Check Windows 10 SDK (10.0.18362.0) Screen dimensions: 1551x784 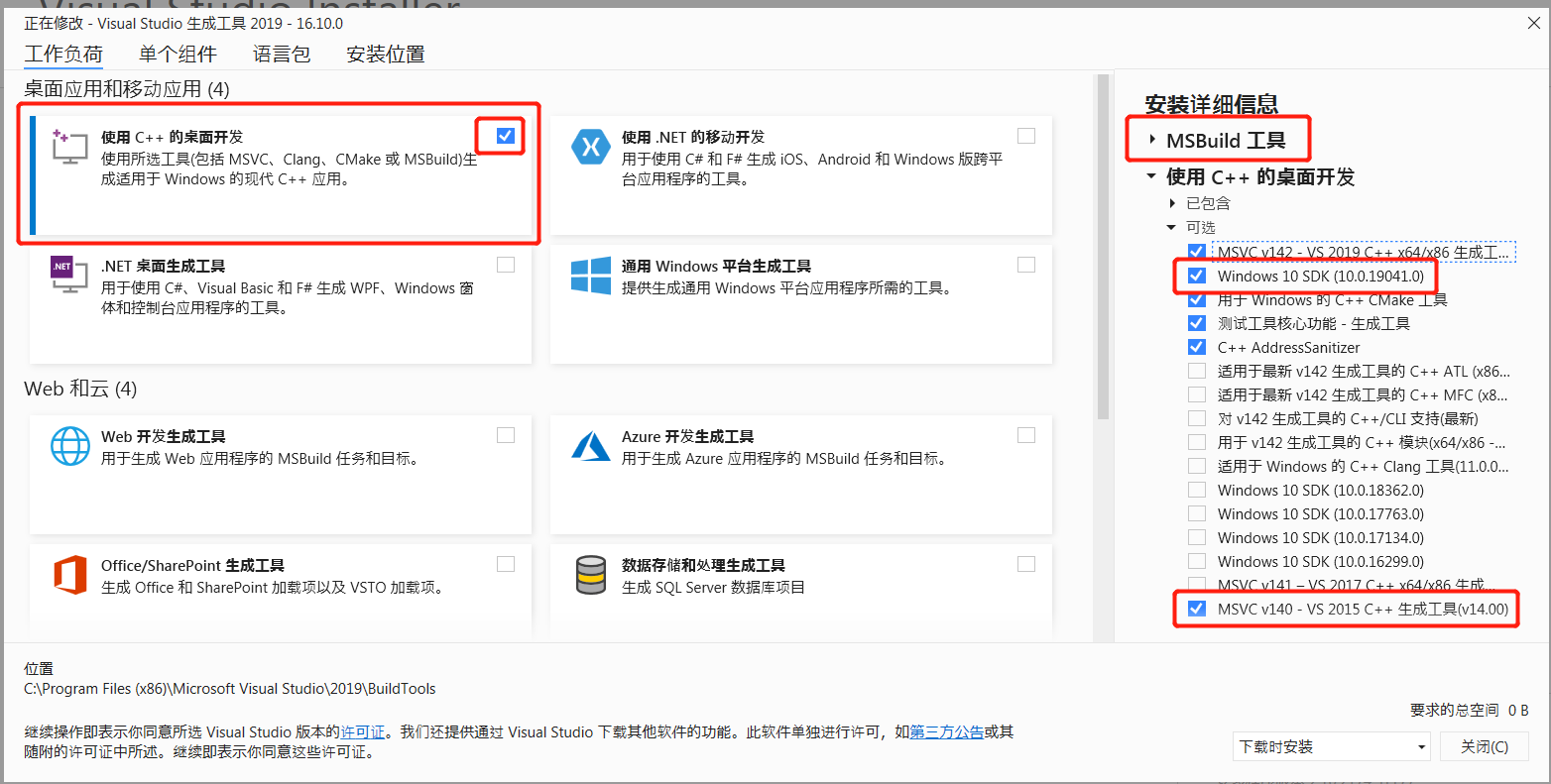tap(1197, 490)
